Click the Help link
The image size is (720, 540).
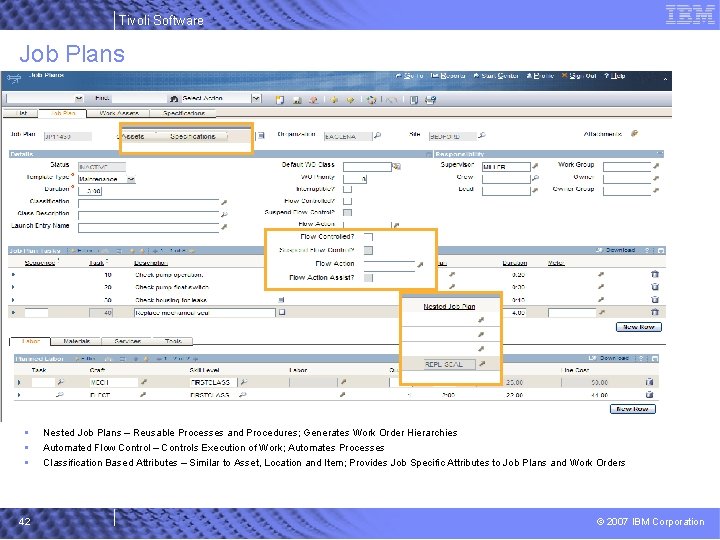point(614,76)
